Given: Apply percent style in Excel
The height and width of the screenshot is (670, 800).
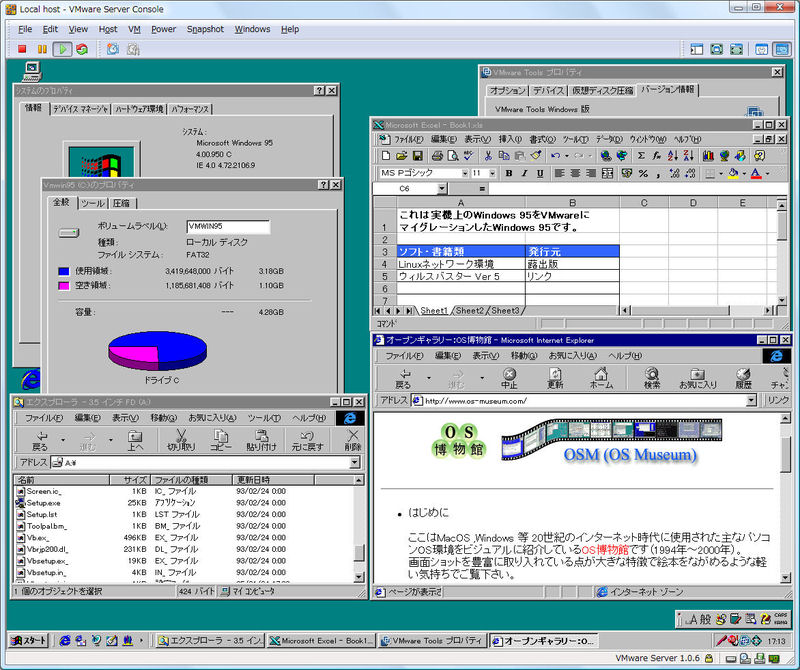Looking at the screenshot, I should (x=643, y=173).
